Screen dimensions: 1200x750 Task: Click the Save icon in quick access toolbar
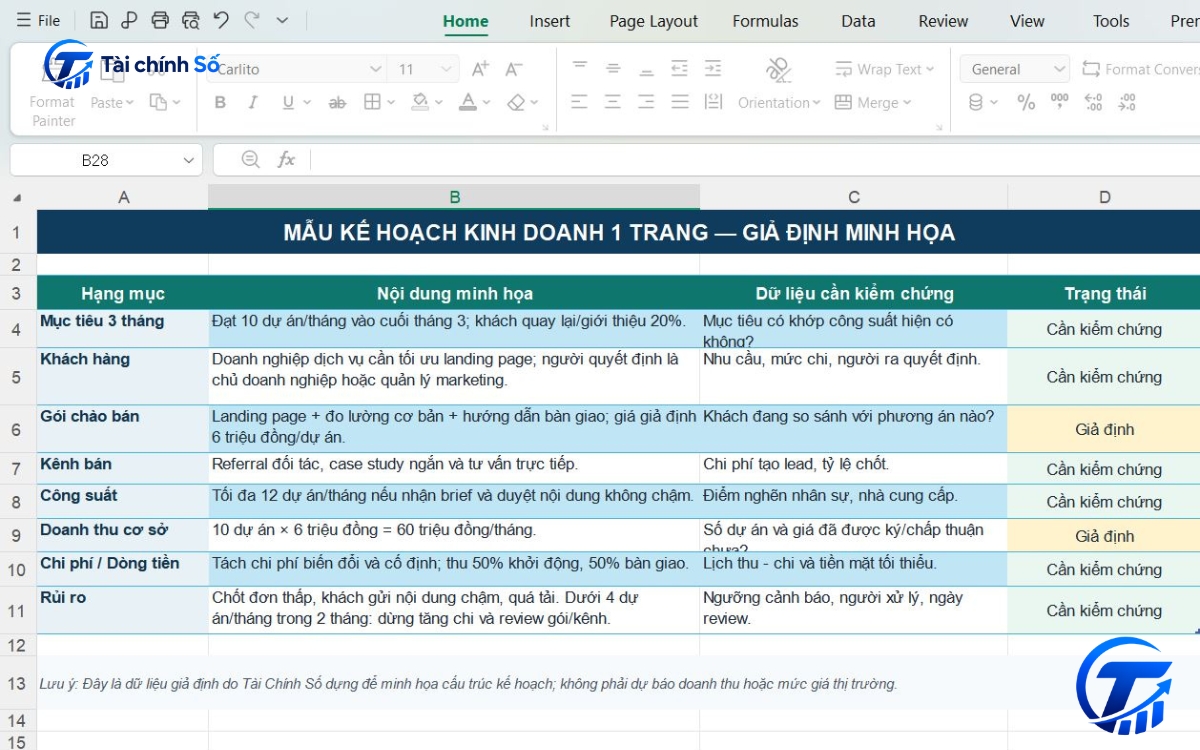(x=99, y=20)
